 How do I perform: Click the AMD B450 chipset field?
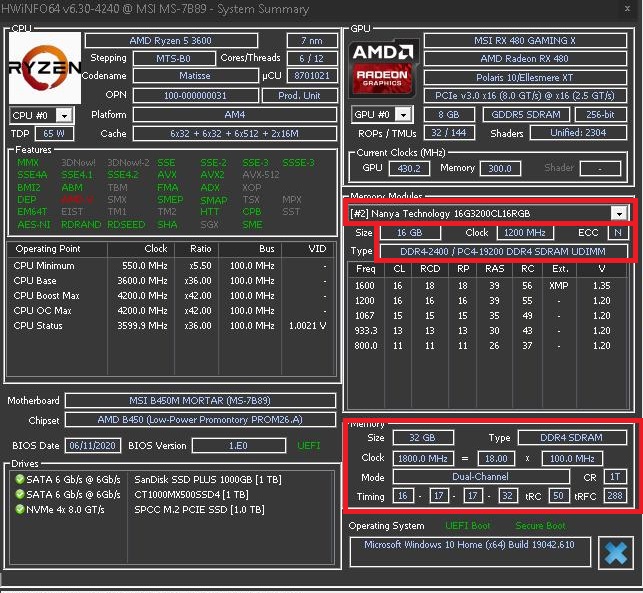coord(200,420)
